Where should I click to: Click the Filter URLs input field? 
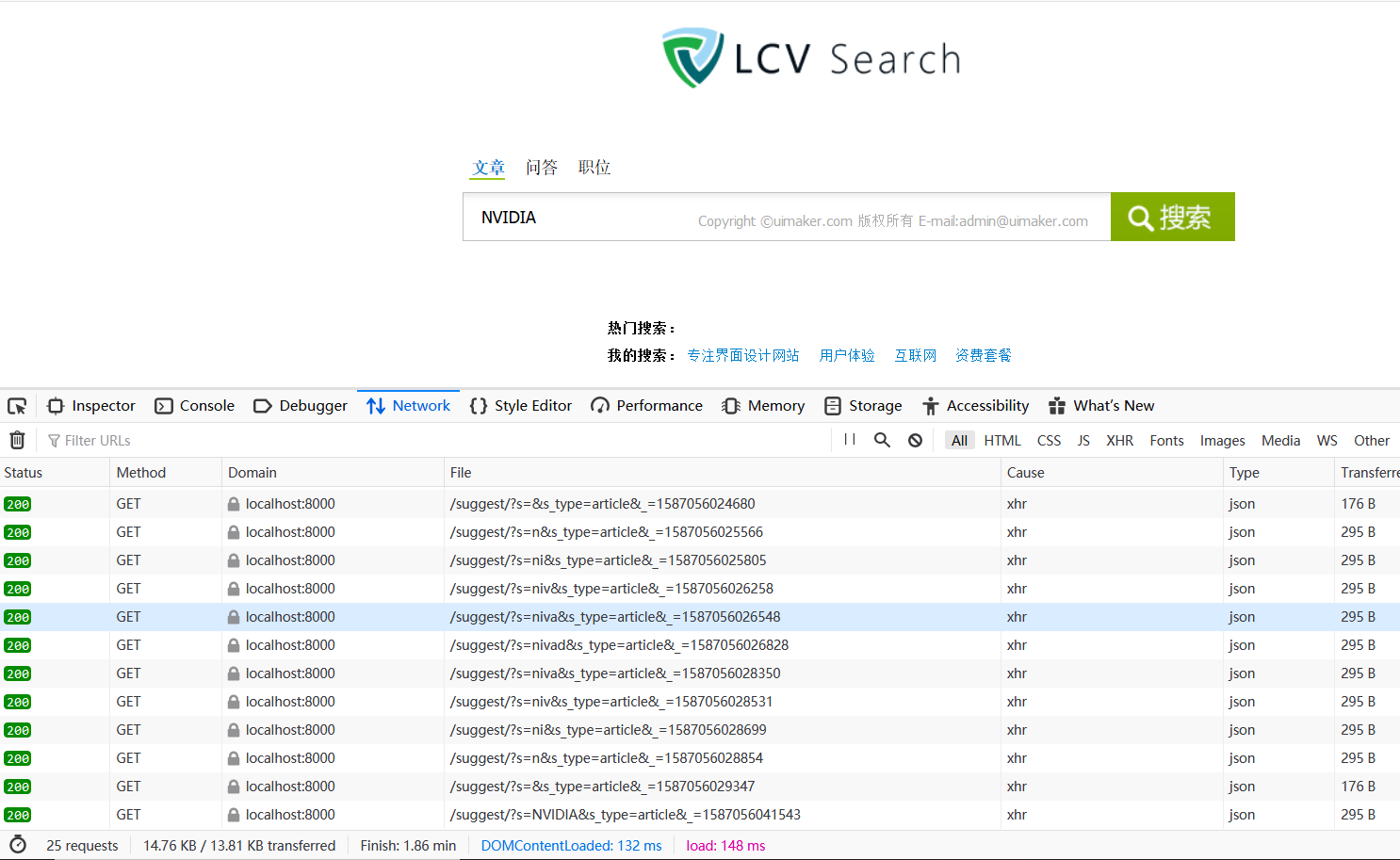tap(433, 440)
